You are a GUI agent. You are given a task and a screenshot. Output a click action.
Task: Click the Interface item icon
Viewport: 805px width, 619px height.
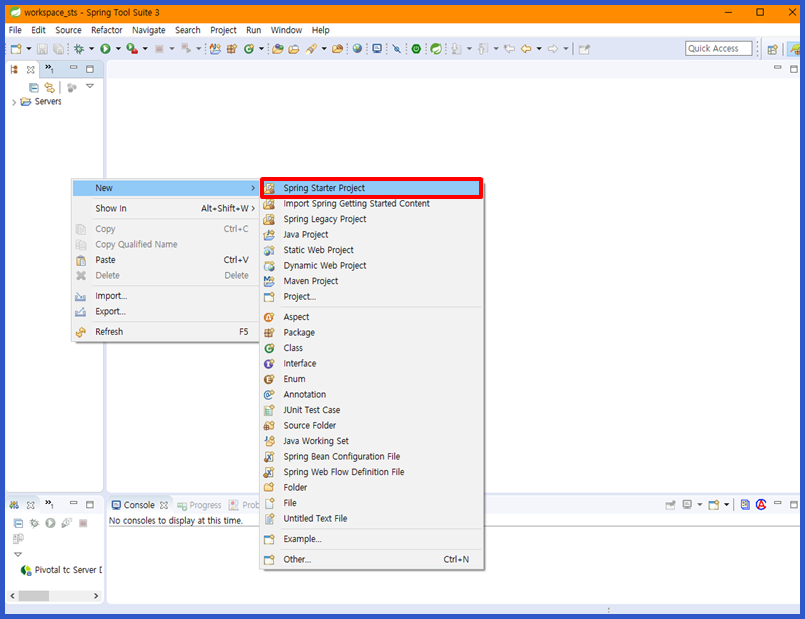coord(269,363)
